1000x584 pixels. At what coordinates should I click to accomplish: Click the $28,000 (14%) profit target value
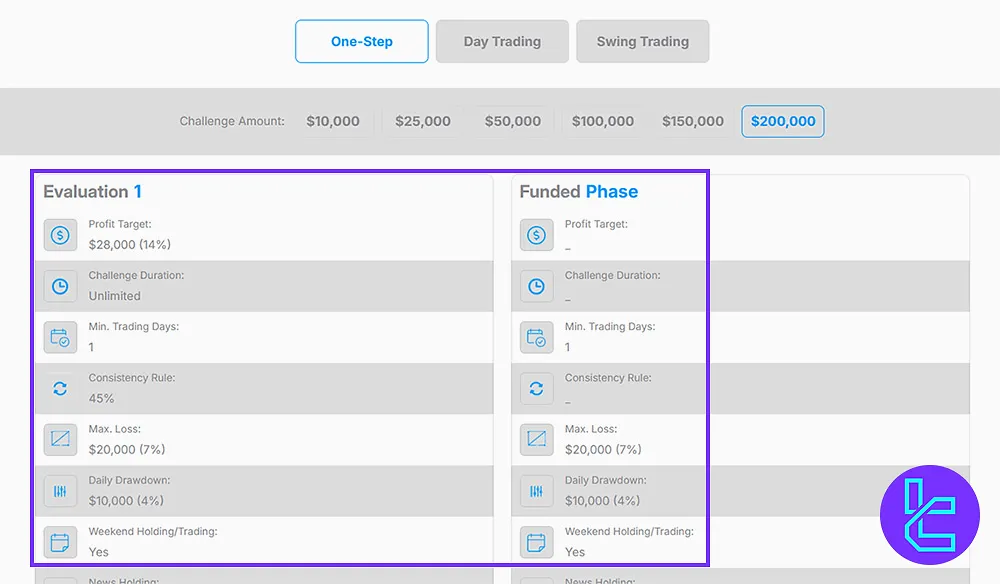coord(129,245)
